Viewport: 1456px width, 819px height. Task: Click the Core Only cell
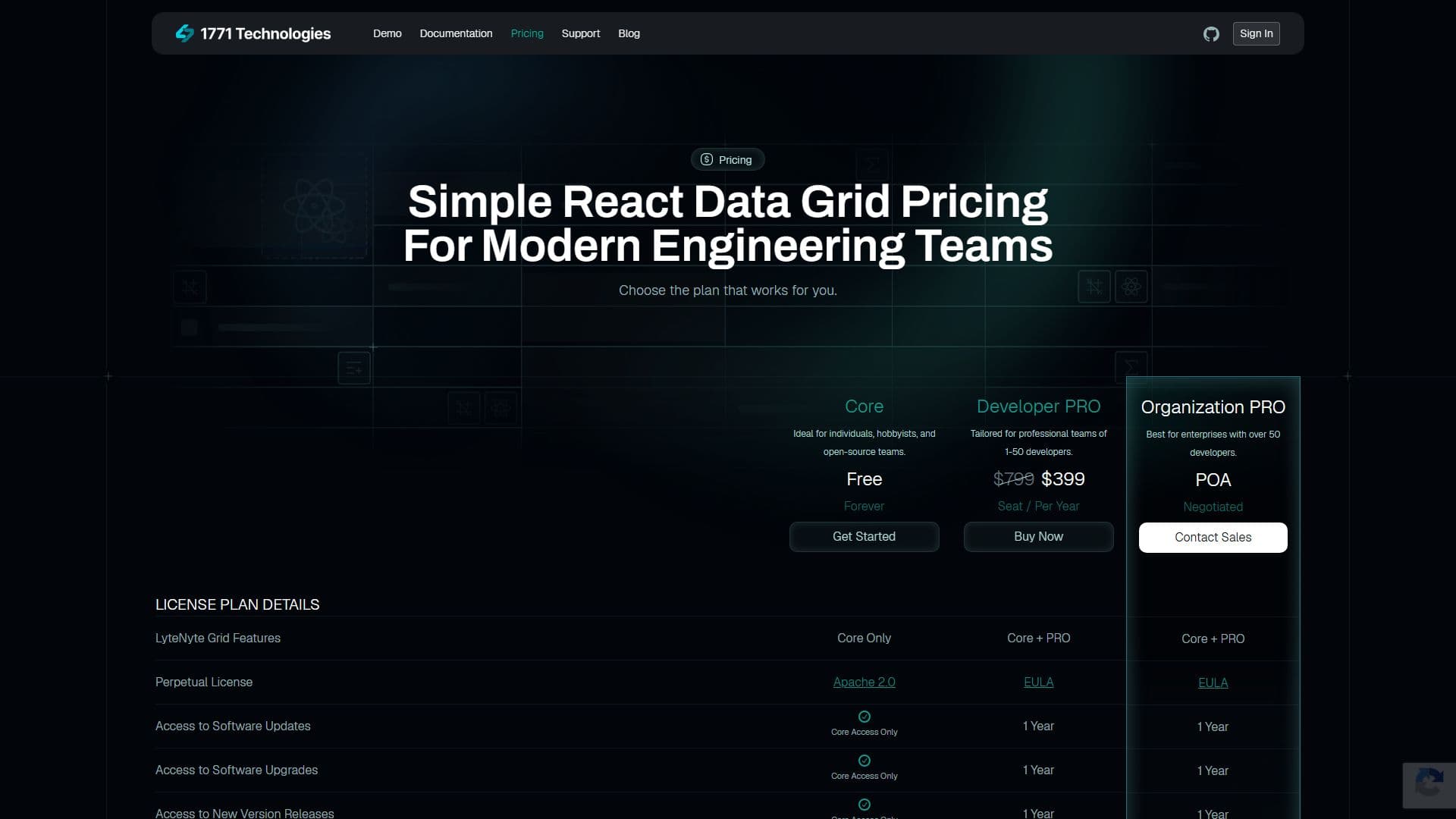click(x=864, y=638)
